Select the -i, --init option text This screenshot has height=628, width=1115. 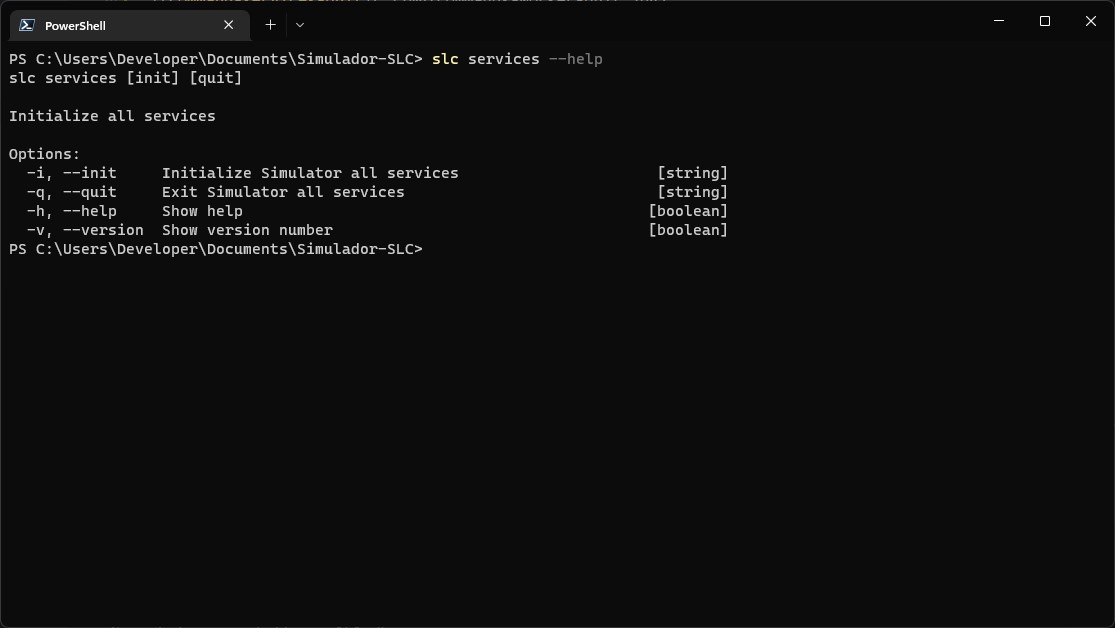tap(70, 172)
